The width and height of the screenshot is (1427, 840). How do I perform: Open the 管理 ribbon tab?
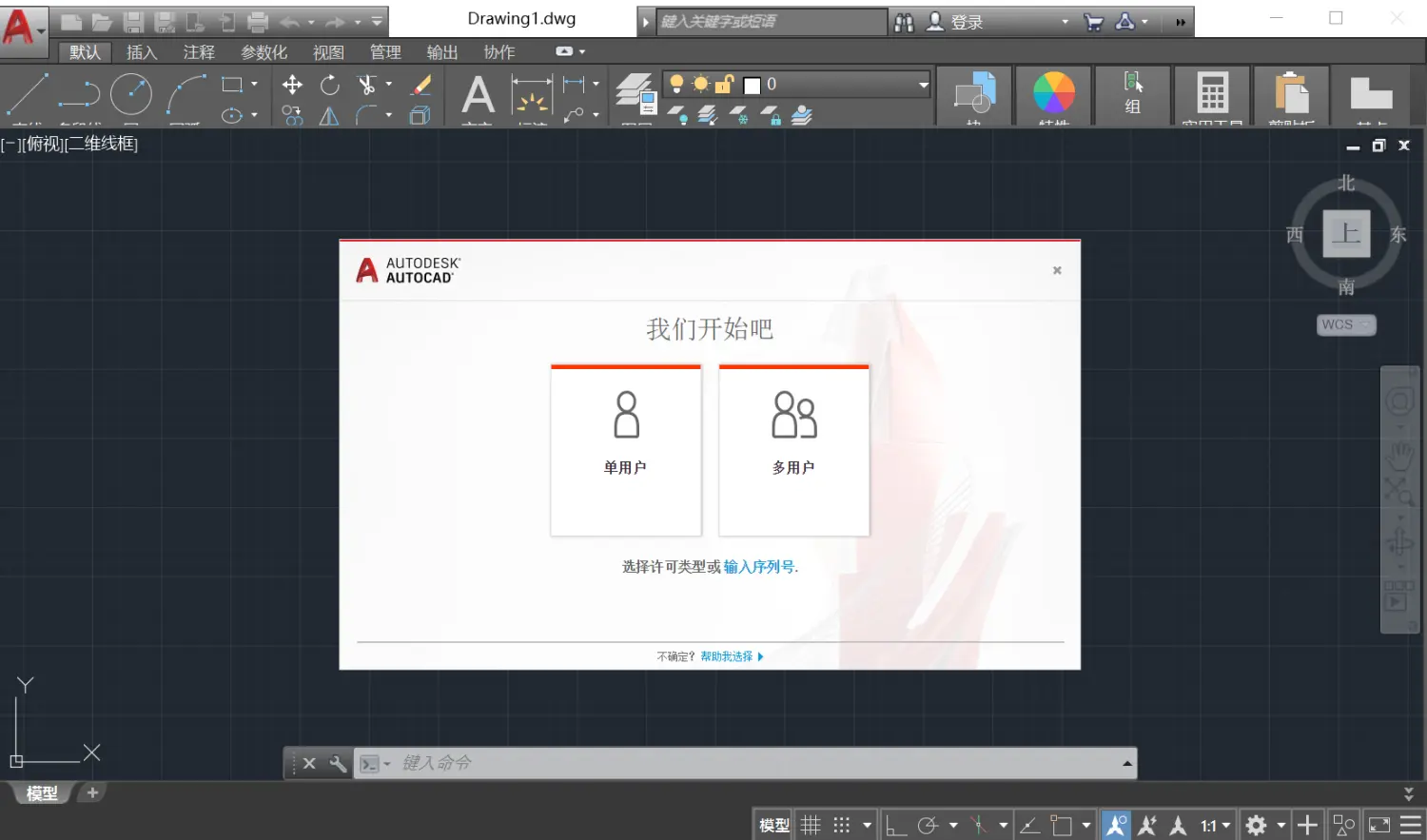pos(385,52)
